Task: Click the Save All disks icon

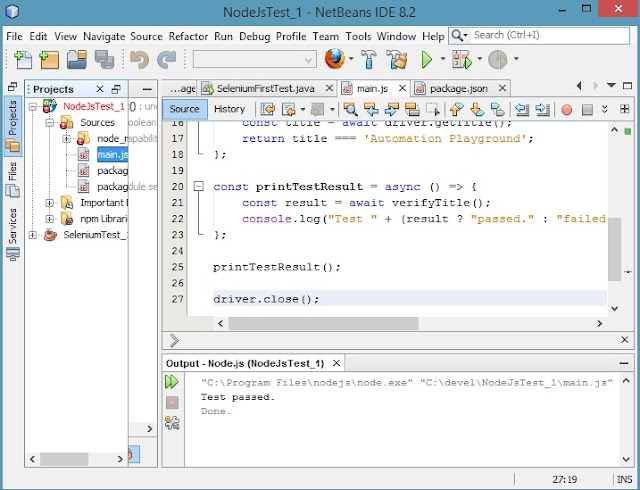Action: coord(104,60)
